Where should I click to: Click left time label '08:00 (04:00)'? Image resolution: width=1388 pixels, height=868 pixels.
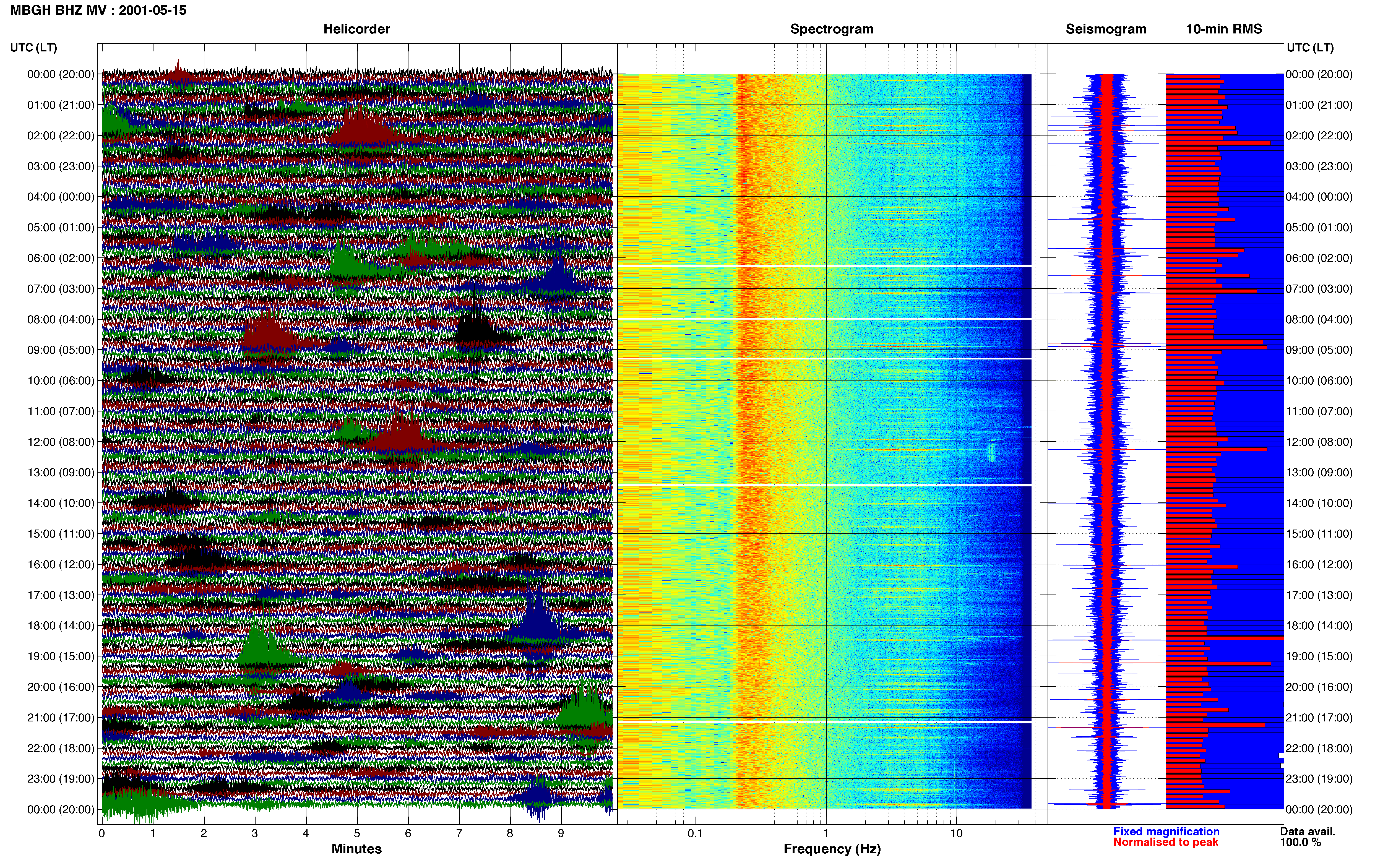(61, 319)
